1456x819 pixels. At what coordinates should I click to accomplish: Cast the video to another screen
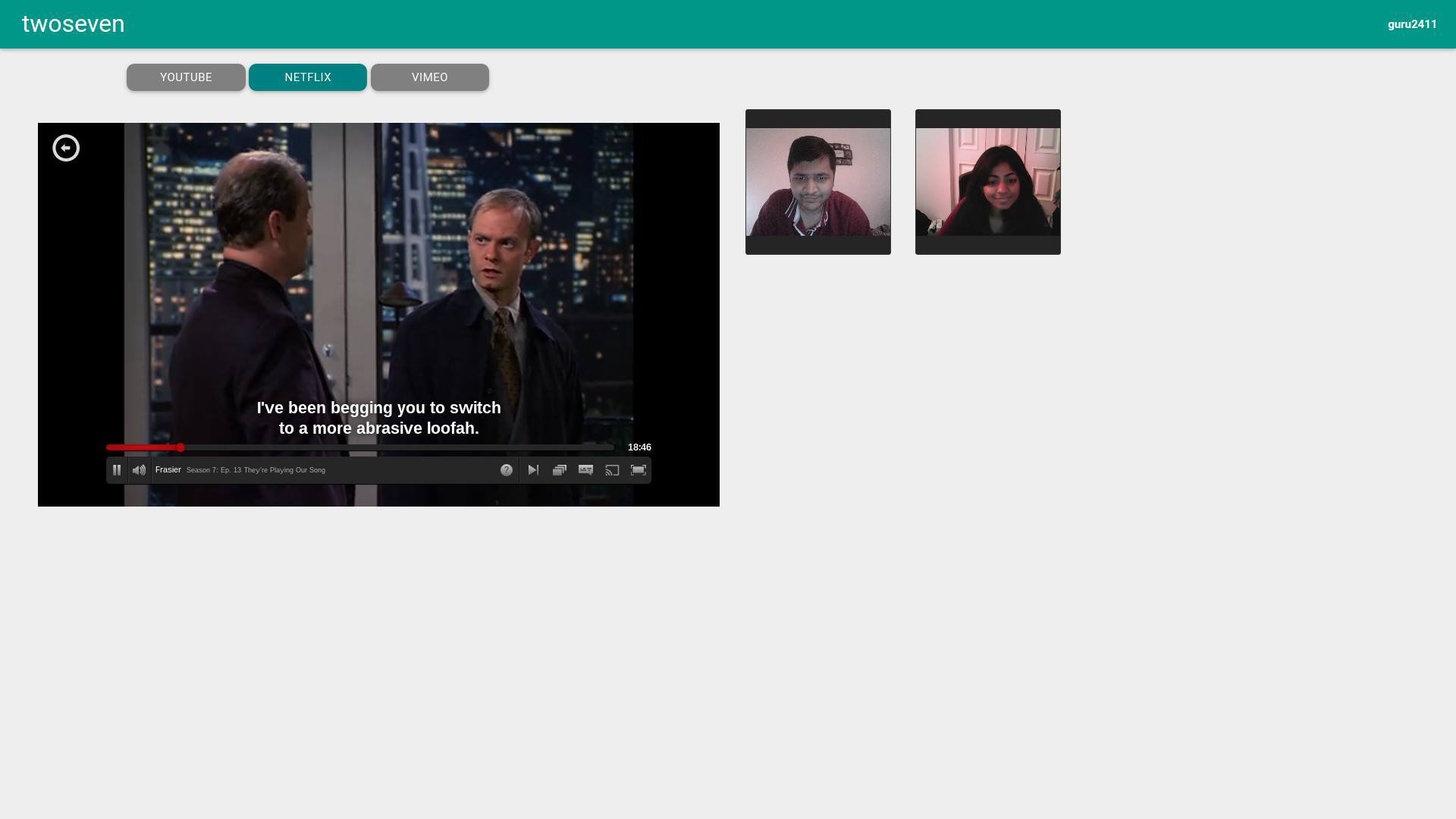pos(612,469)
